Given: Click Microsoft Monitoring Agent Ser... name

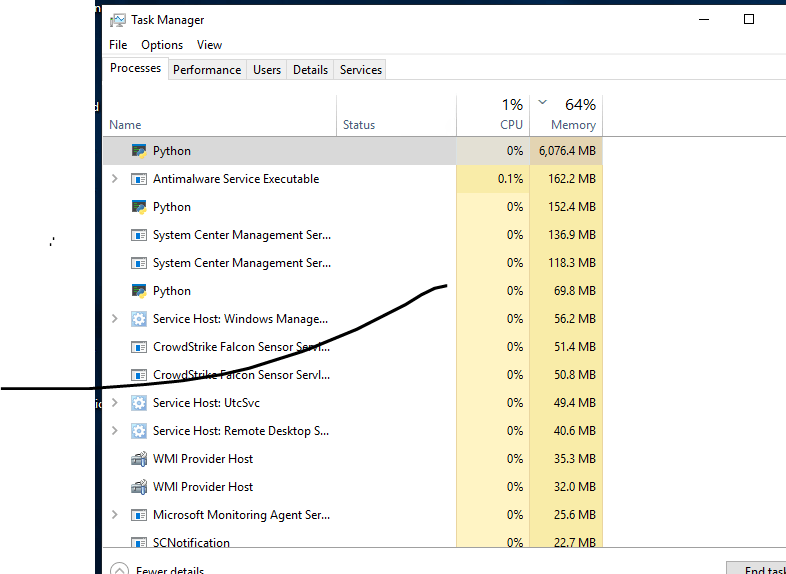Looking at the screenshot, I should 242,515.
